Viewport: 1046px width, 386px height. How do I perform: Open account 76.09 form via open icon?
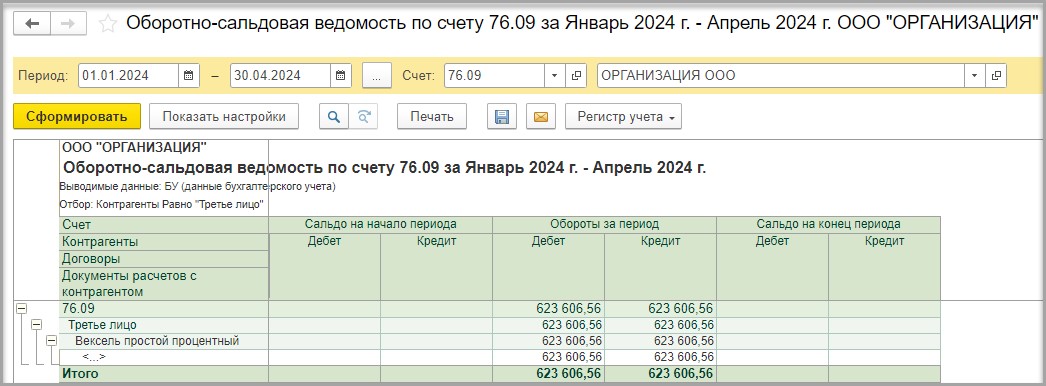576,75
